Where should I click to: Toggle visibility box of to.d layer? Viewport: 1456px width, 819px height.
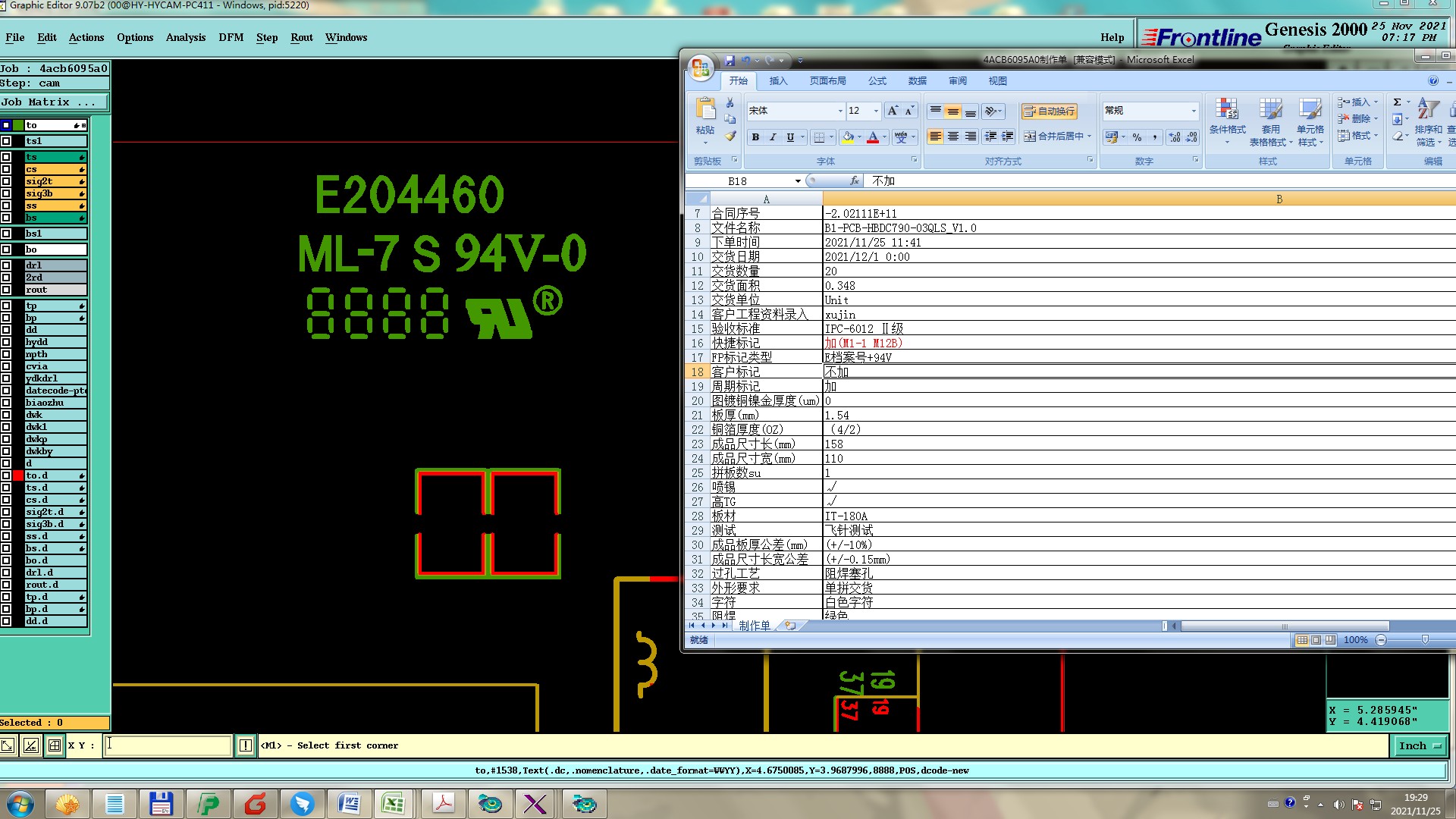coord(18,475)
